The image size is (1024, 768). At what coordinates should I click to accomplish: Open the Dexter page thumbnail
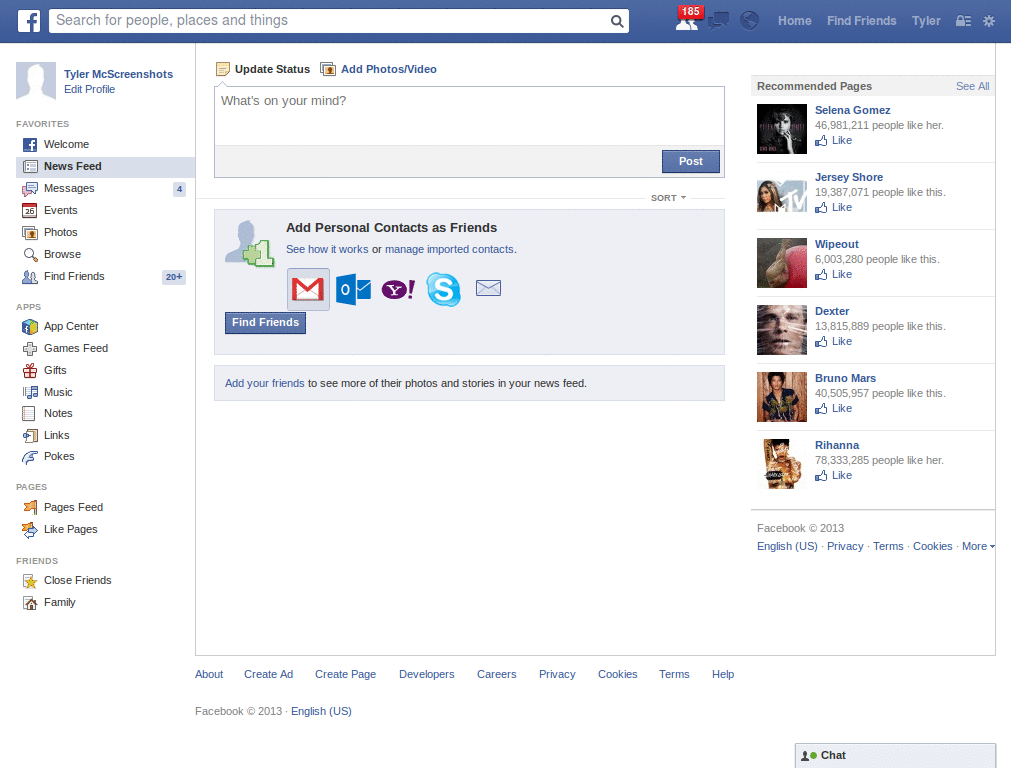782,330
